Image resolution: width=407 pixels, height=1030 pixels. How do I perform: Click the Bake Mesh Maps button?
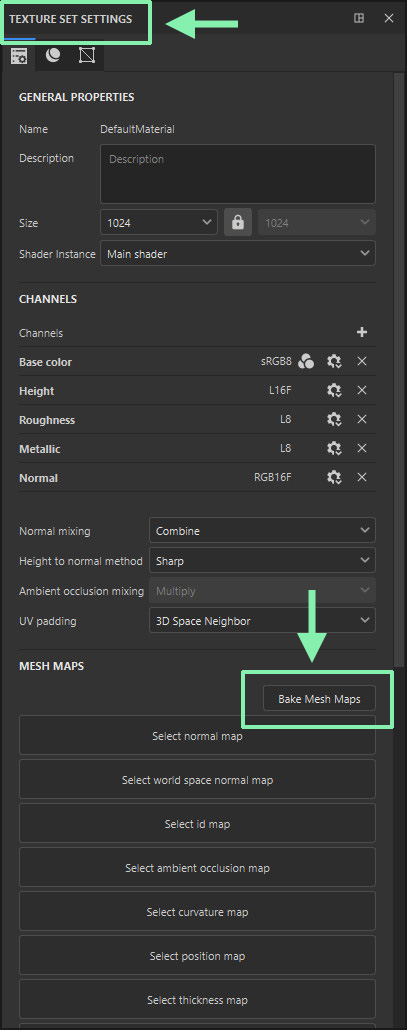tap(319, 699)
